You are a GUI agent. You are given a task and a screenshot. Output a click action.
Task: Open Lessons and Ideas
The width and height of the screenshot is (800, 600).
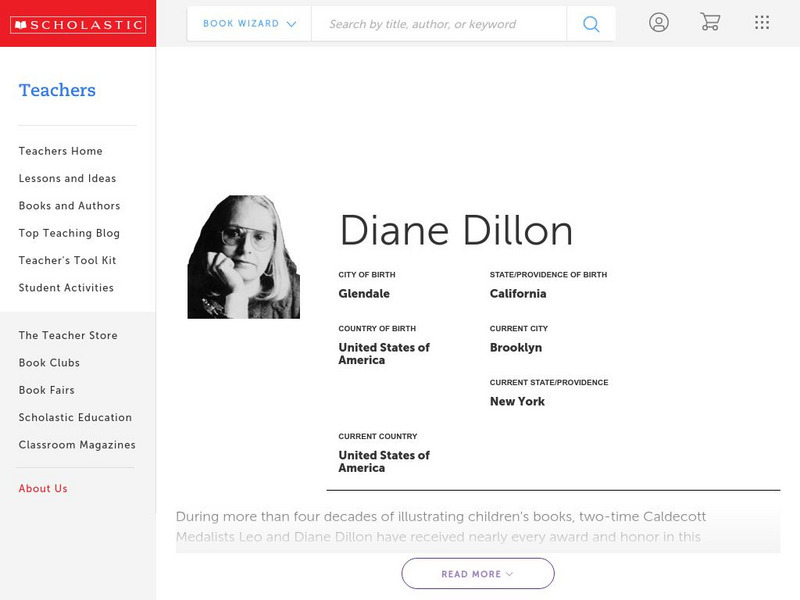point(66,178)
